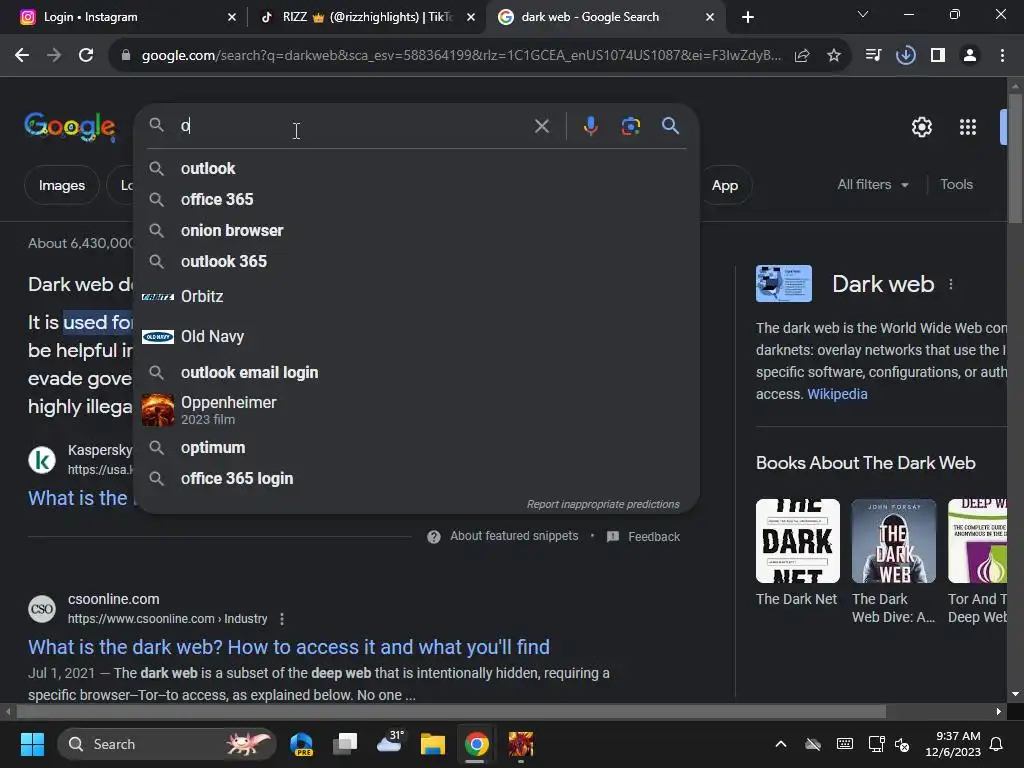
Task: Click the Chrome taskbar icon
Action: pyautogui.click(x=477, y=744)
